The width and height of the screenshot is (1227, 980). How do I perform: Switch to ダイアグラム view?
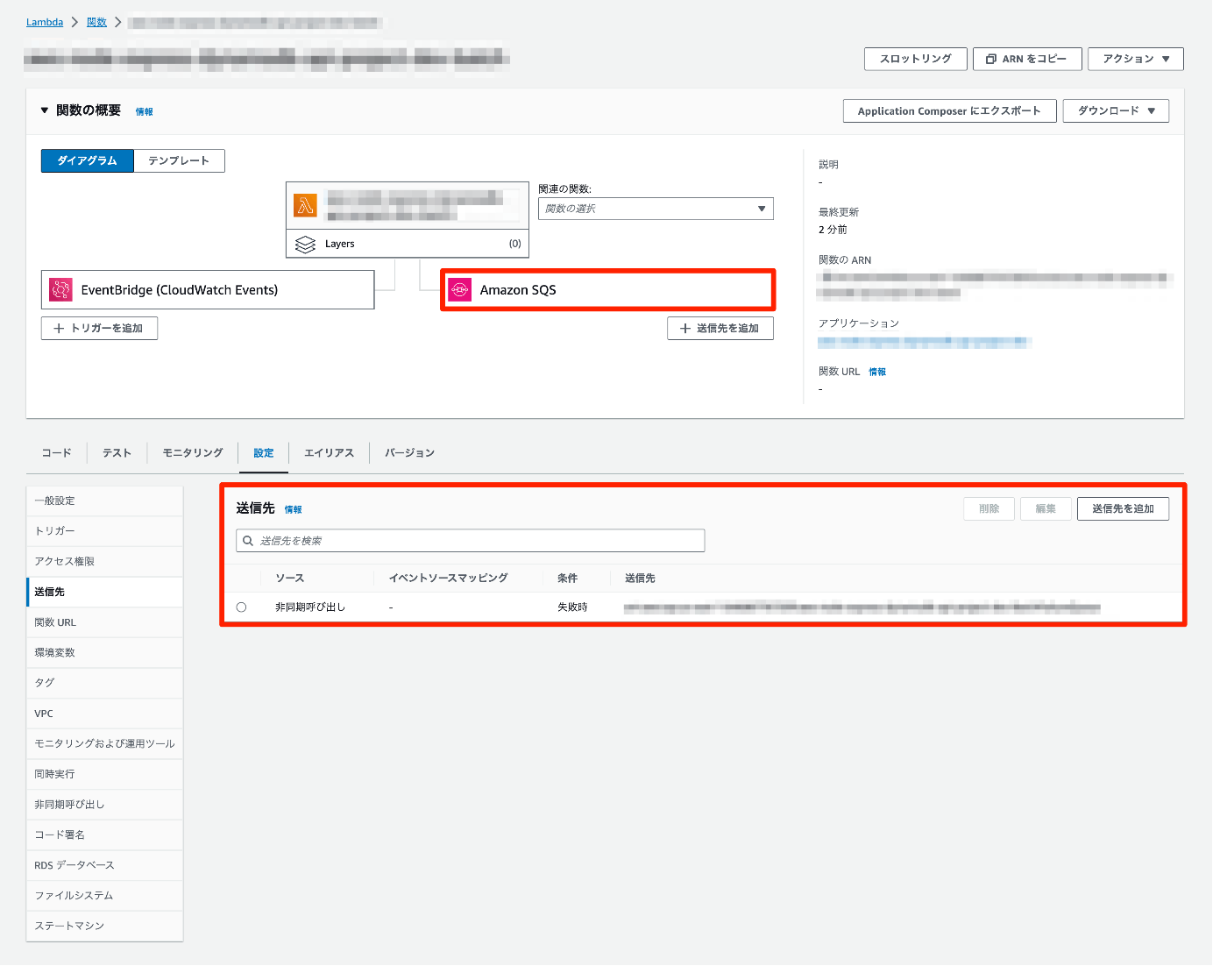coord(88,162)
